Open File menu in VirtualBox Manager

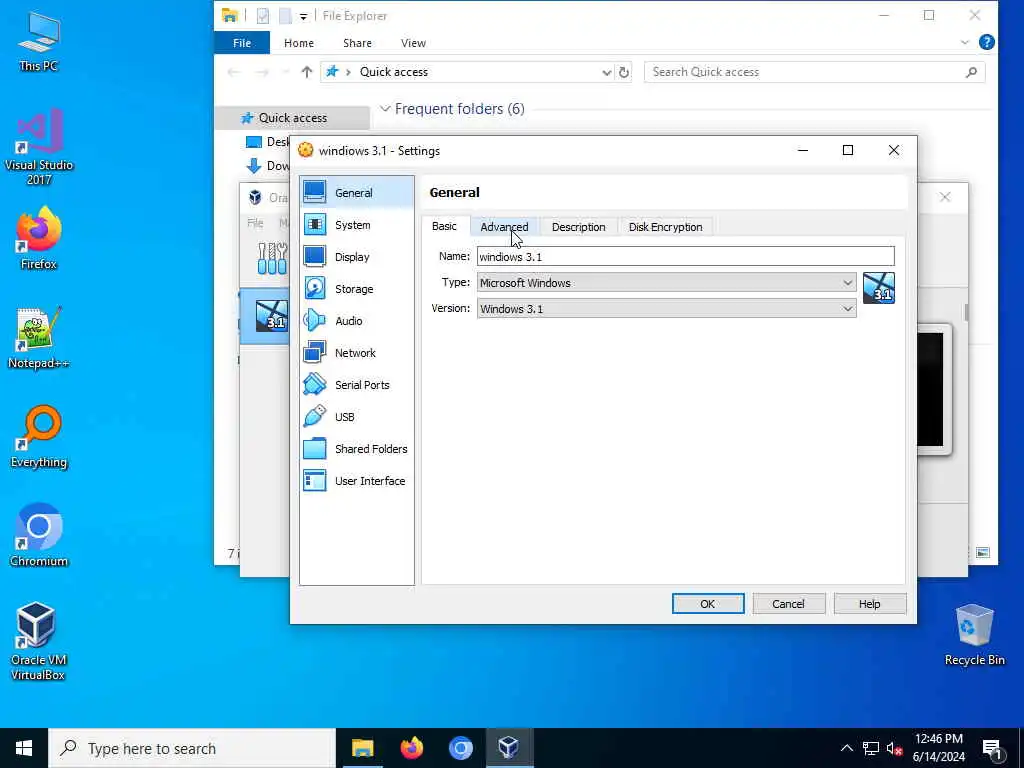point(255,223)
